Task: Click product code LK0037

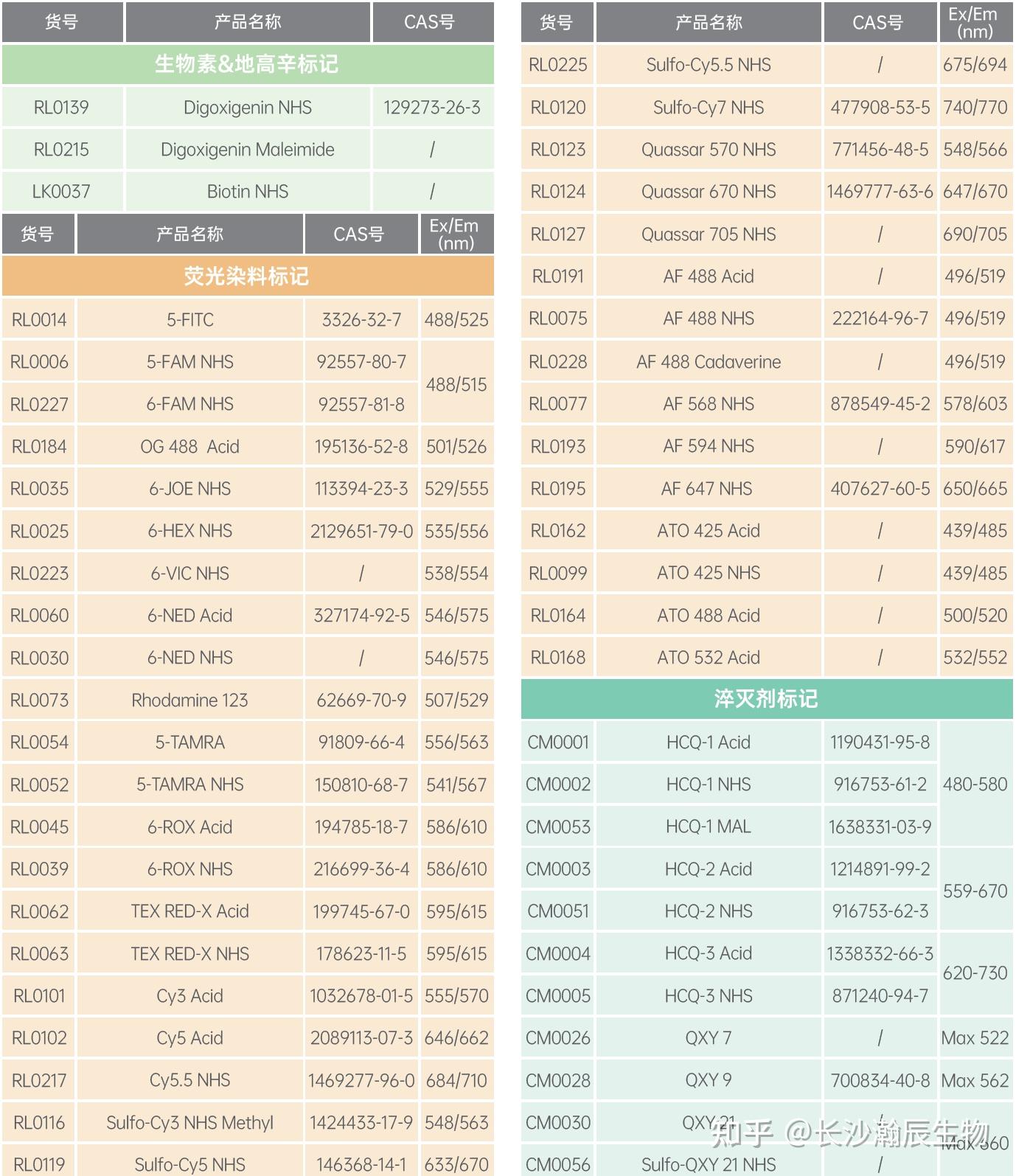Action: click(x=61, y=192)
